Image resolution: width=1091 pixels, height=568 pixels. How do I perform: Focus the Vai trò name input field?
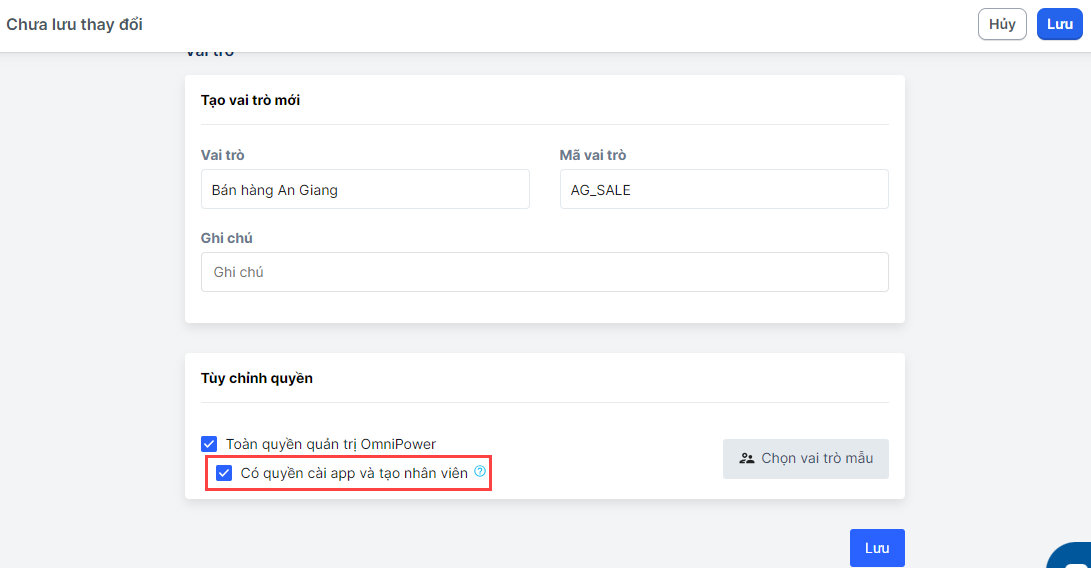click(x=365, y=189)
